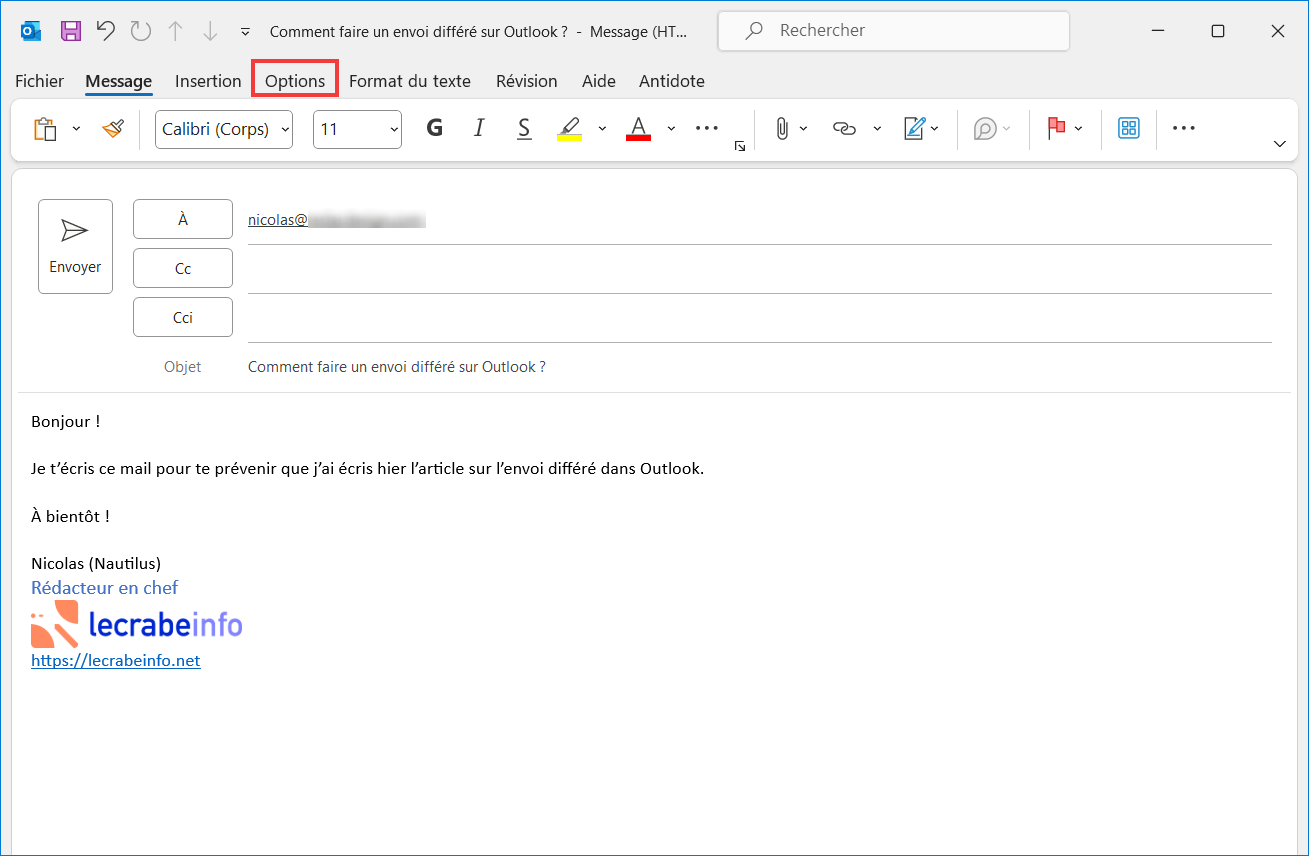Expand the Paste options arrow
The image size is (1309, 856).
[x=77, y=129]
